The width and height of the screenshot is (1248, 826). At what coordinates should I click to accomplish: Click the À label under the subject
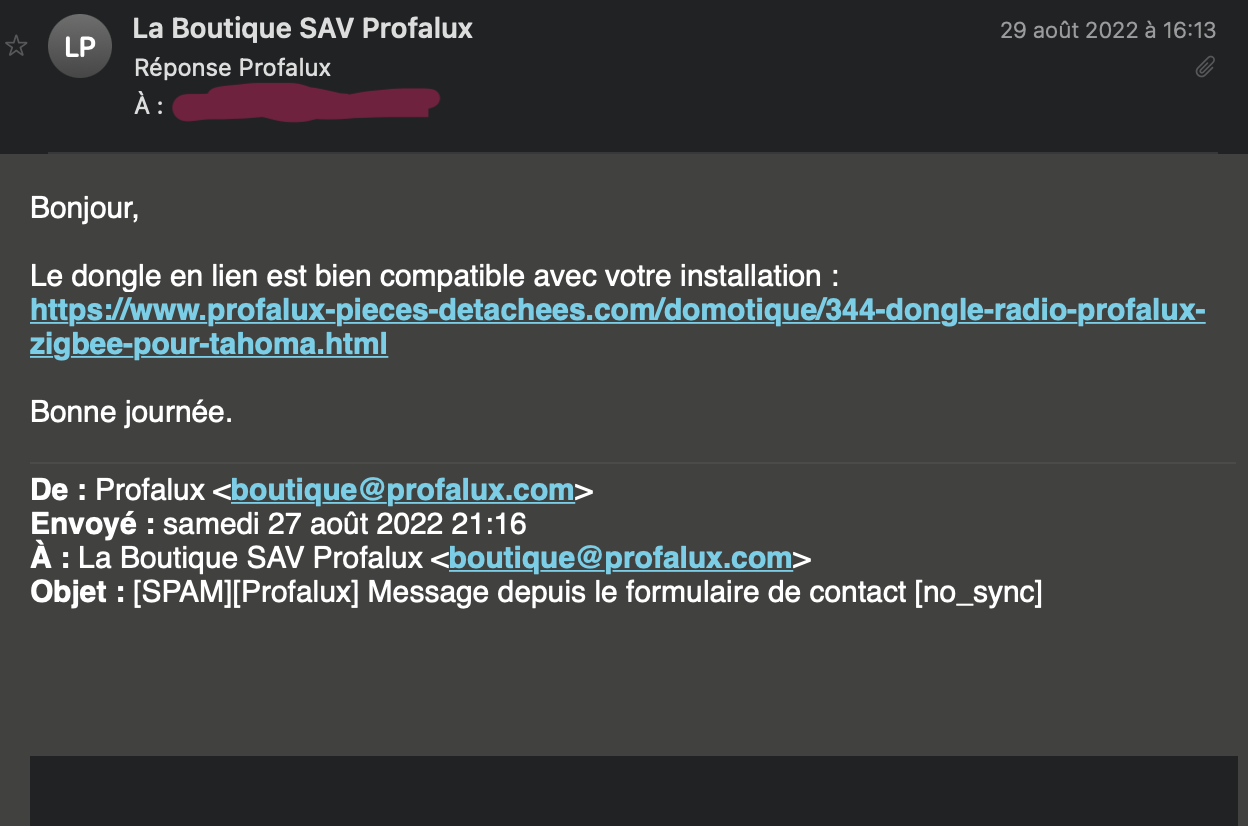click(149, 105)
